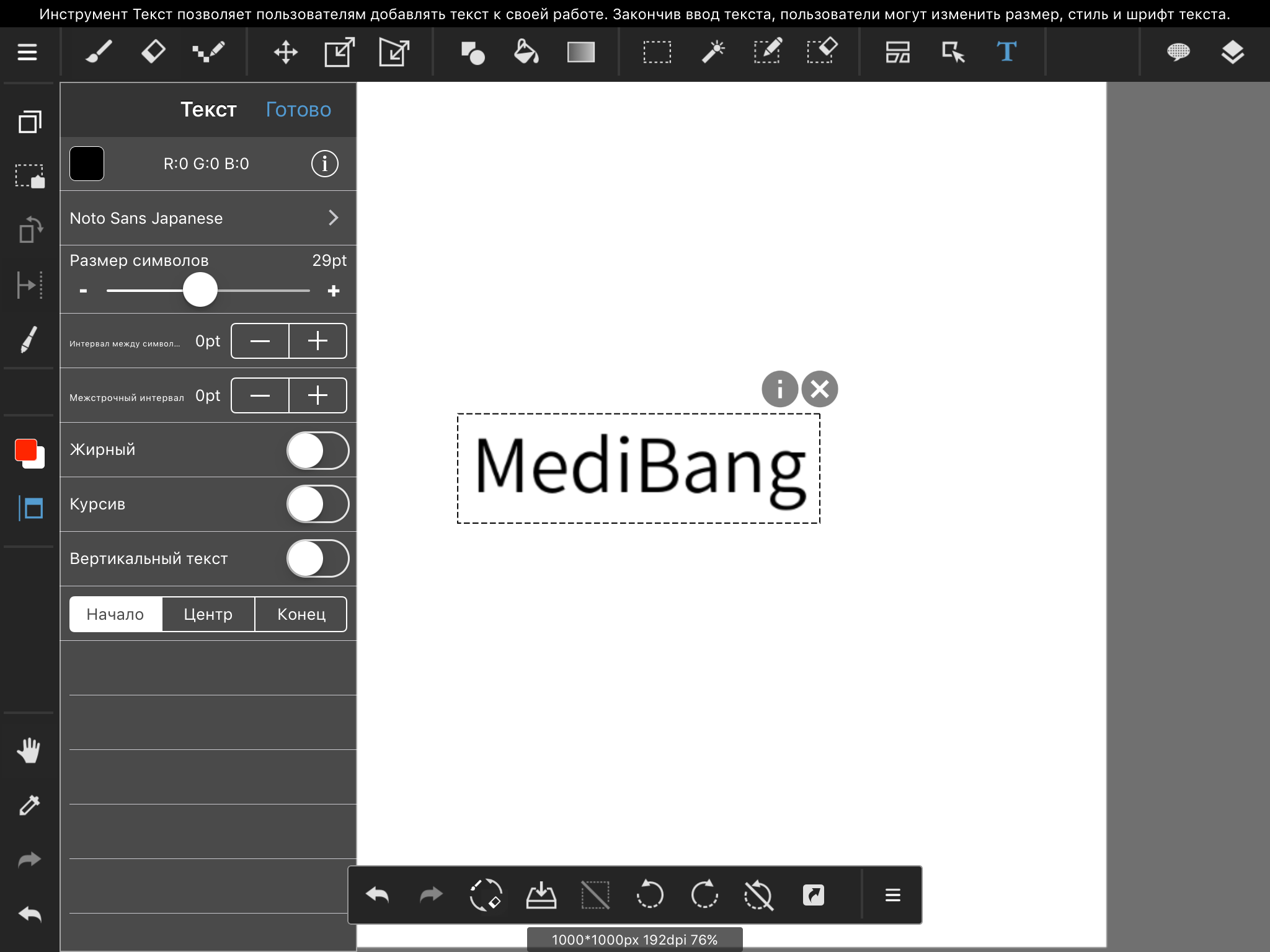Select Начало alignment tab
1270x952 pixels.
pos(116,614)
